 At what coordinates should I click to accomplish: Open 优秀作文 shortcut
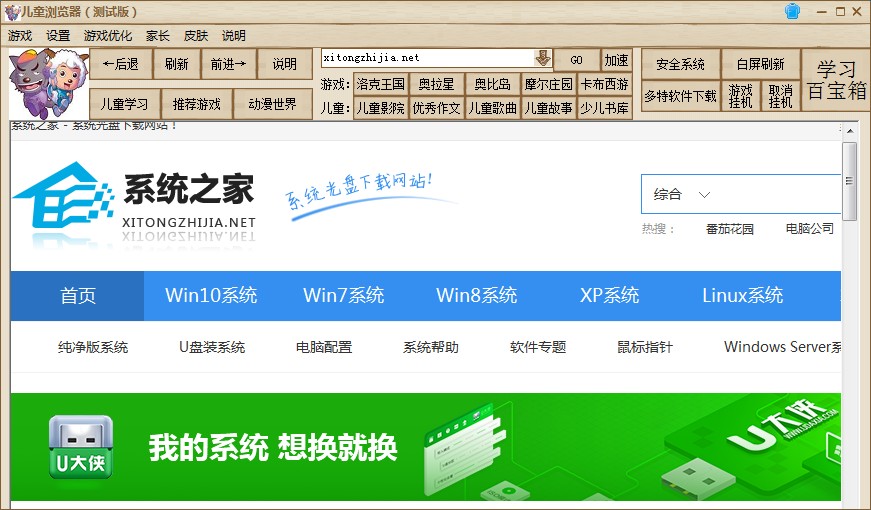(x=437, y=108)
